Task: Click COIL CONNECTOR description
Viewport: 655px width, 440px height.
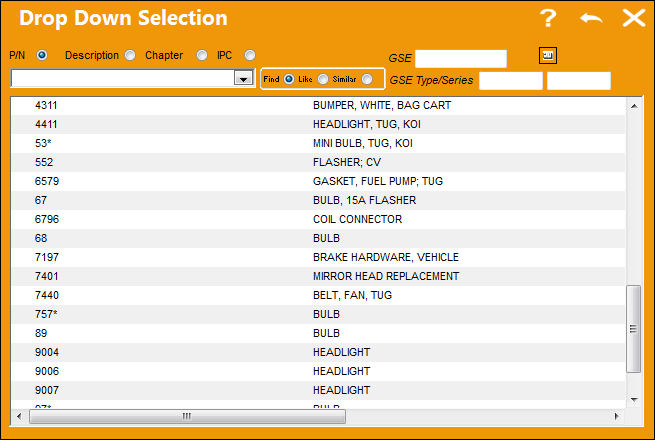Action: pyautogui.click(x=357, y=219)
